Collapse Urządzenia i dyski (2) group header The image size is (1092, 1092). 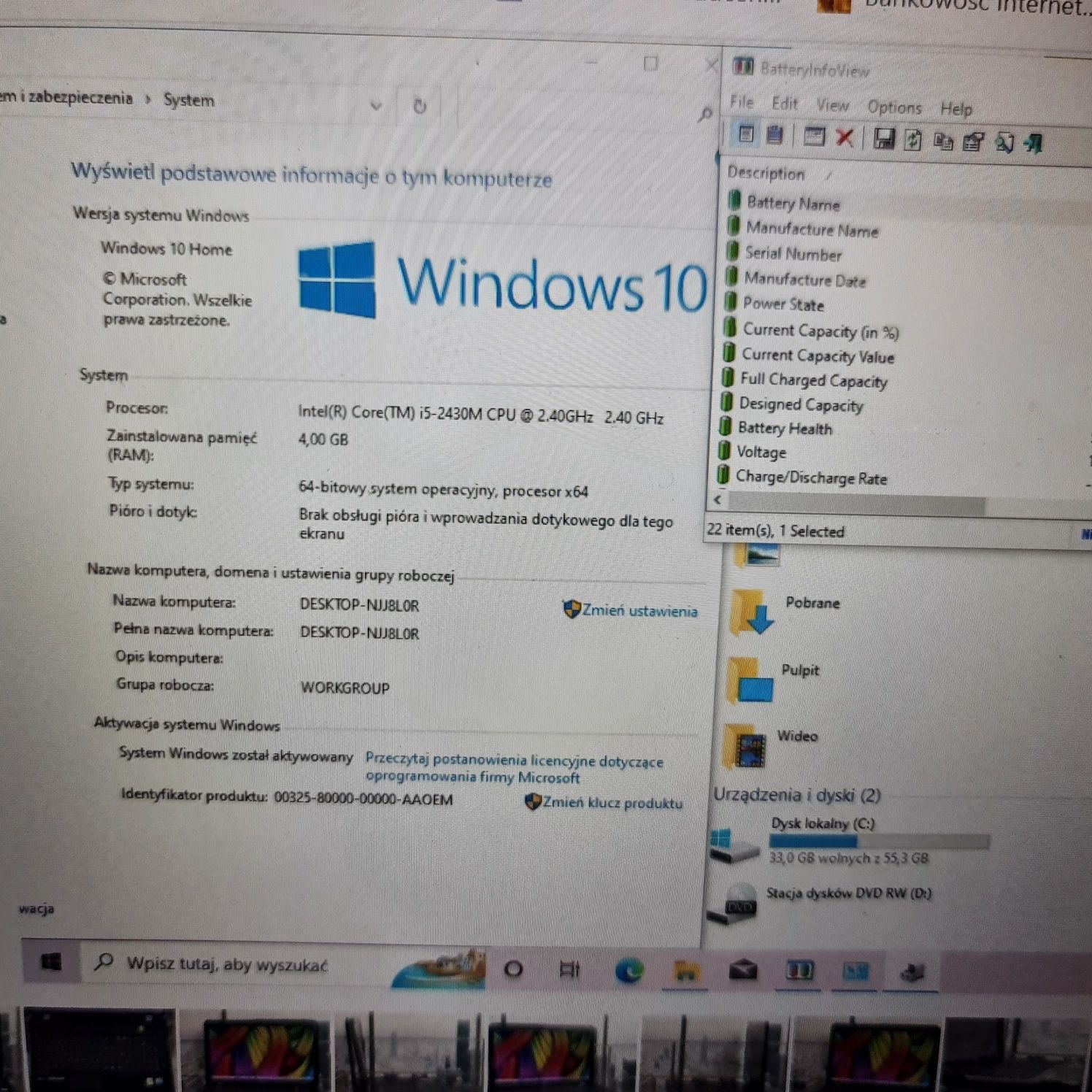796,795
